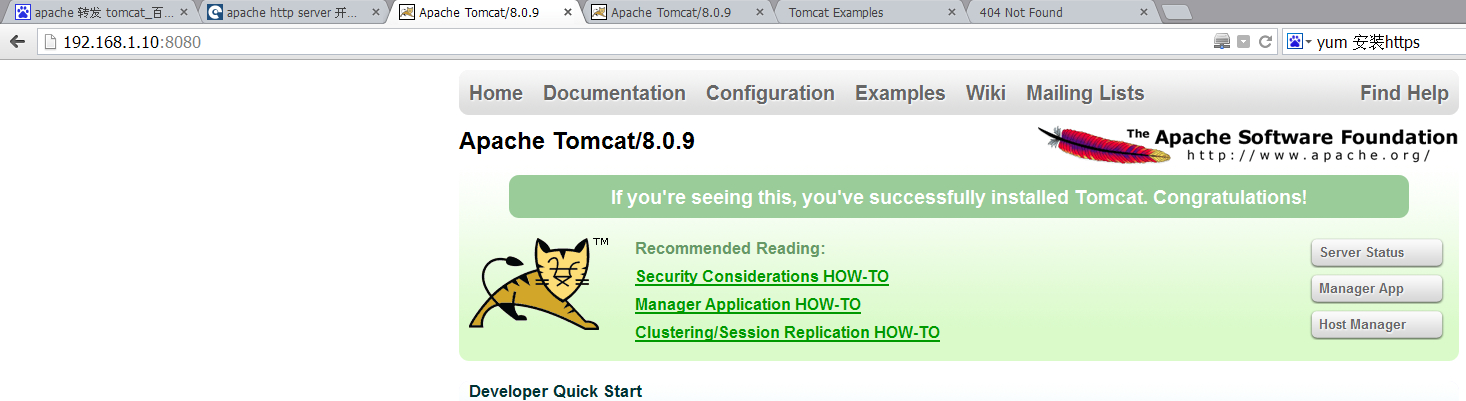Viewport: 1466px width, 401px height.
Task: Open the Examples navigation link
Action: (x=900, y=93)
